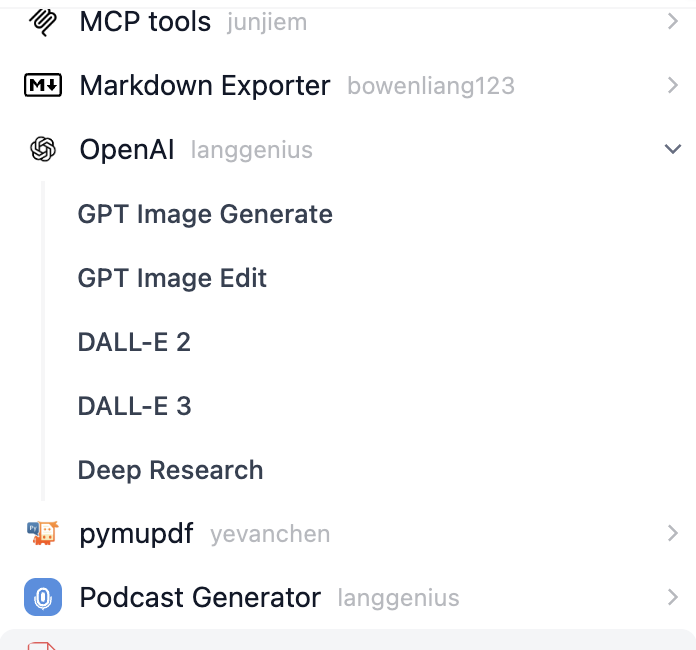Click the MCP tools plugin icon
The height and width of the screenshot is (650, 696).
[x=42, y=20]
